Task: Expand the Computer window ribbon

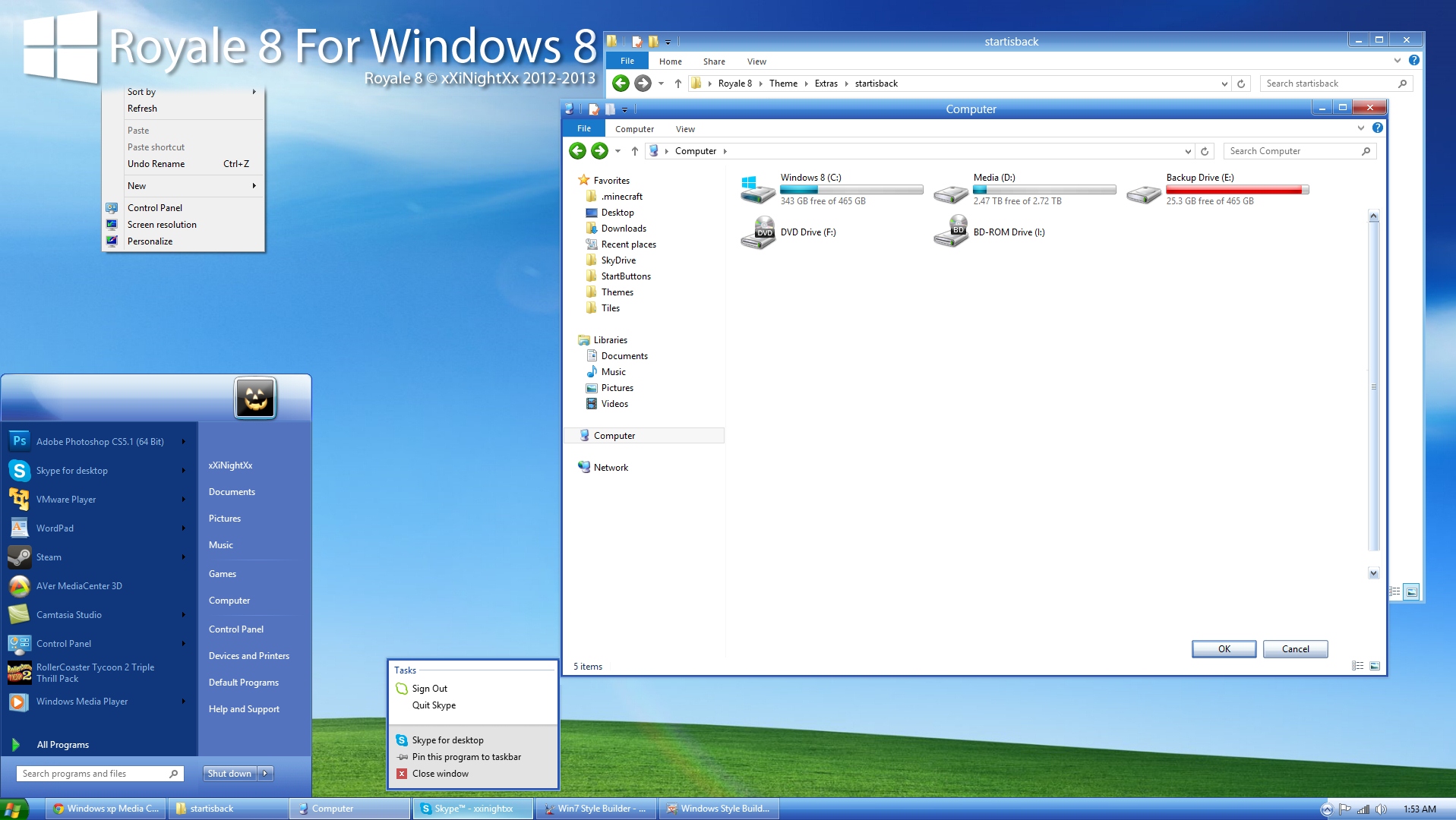Action: pyautogui.click(x=1361, y=128)
